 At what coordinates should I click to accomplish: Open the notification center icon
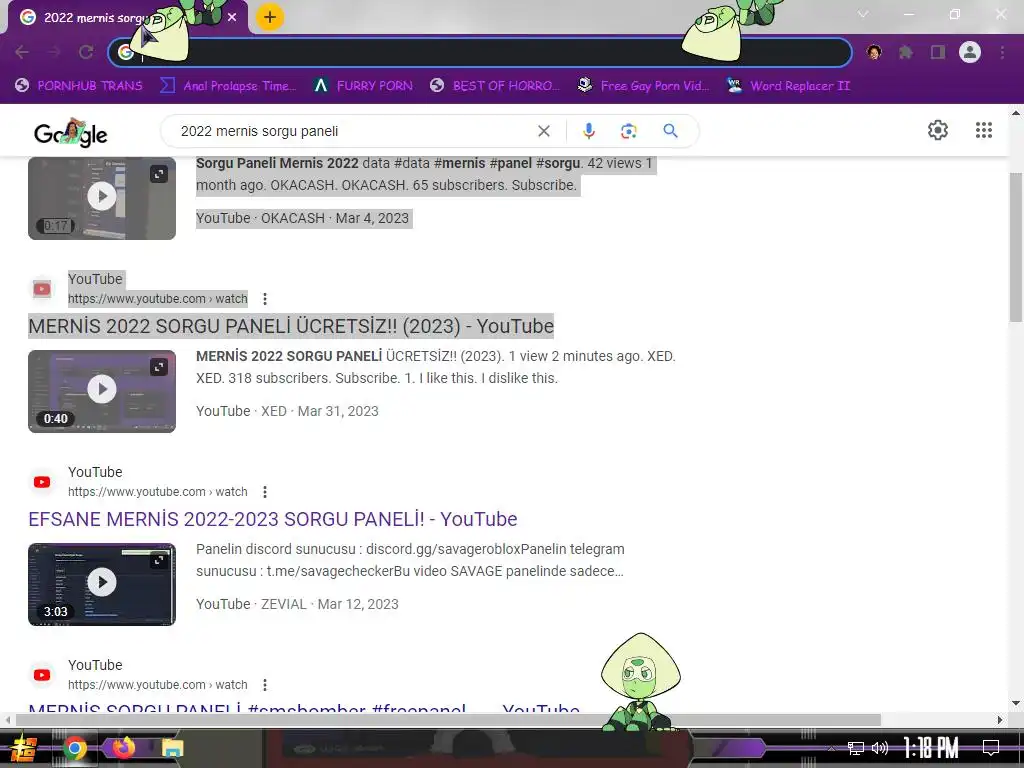pos(991,748)
